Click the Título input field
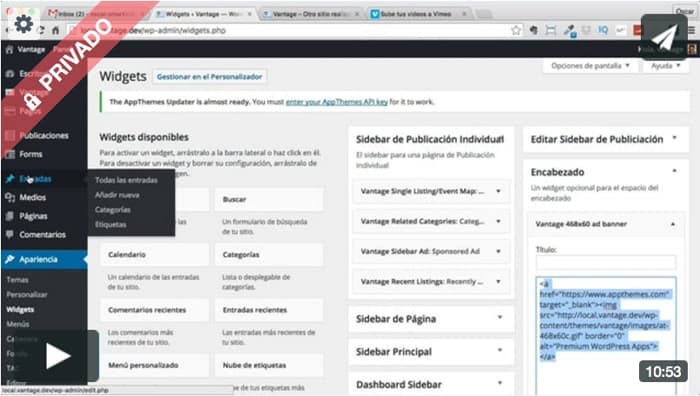The width and height of the screenshot is (700, 396). [x=606, y=263]
